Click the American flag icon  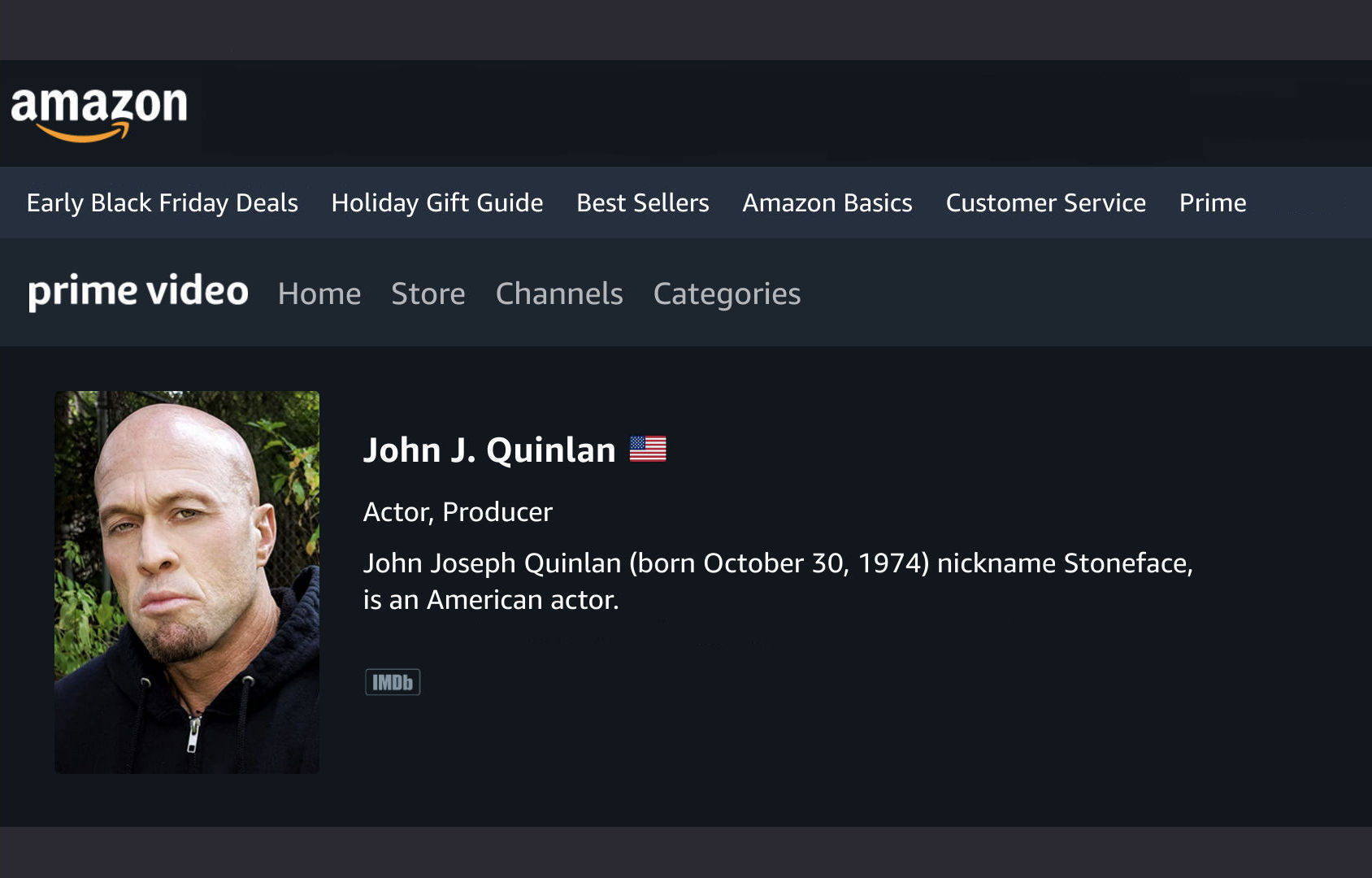pos(648,449)
